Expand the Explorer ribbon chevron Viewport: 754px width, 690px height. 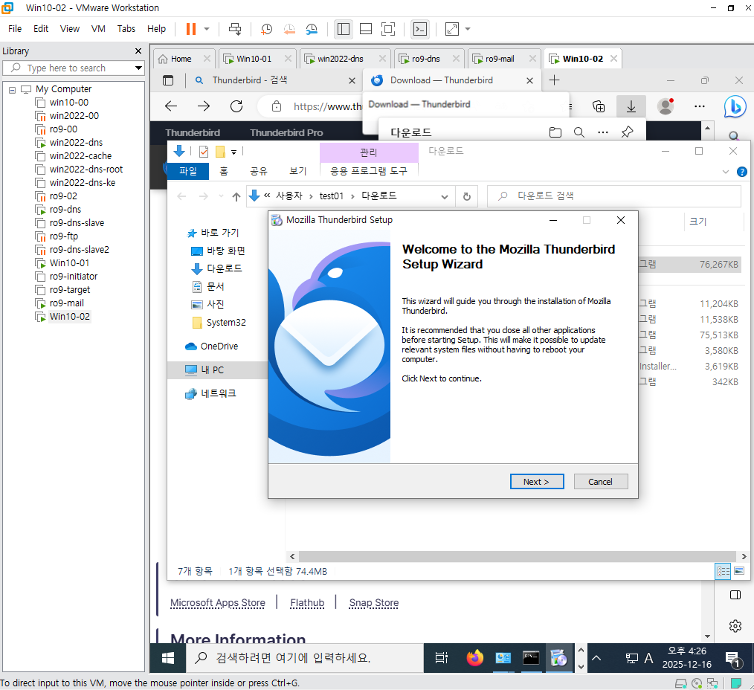click(726, 172)
